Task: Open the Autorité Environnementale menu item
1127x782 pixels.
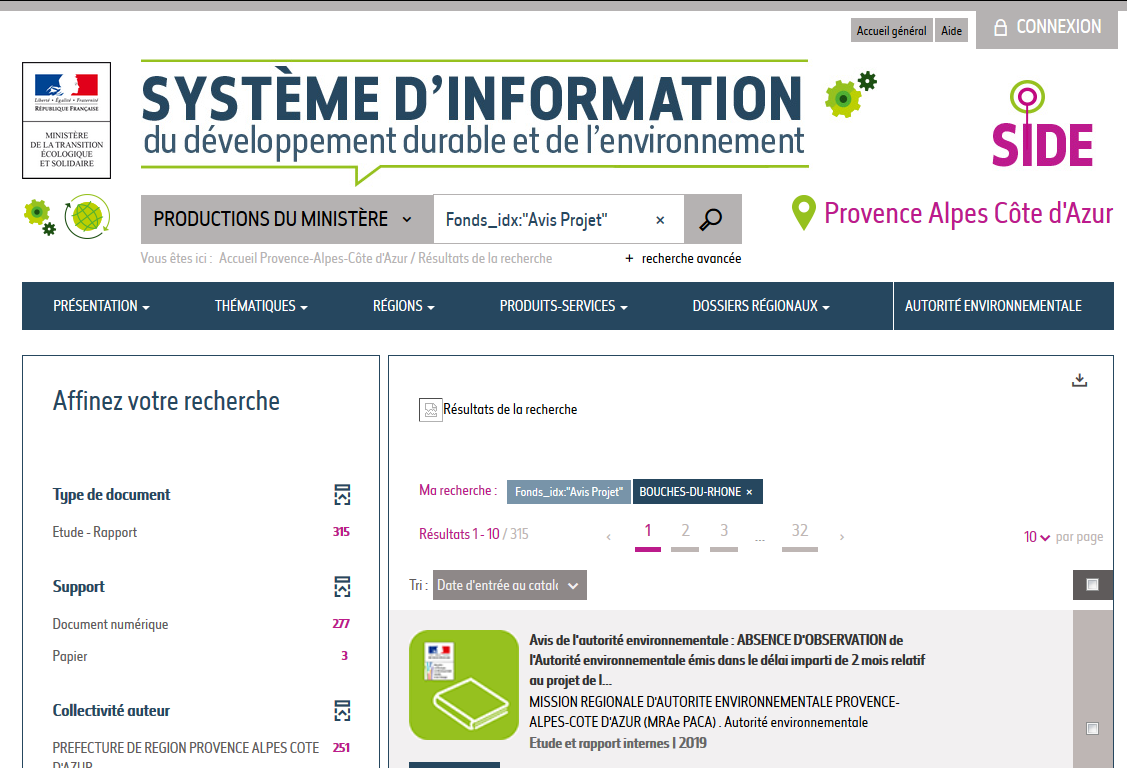Action: point(993,306)
